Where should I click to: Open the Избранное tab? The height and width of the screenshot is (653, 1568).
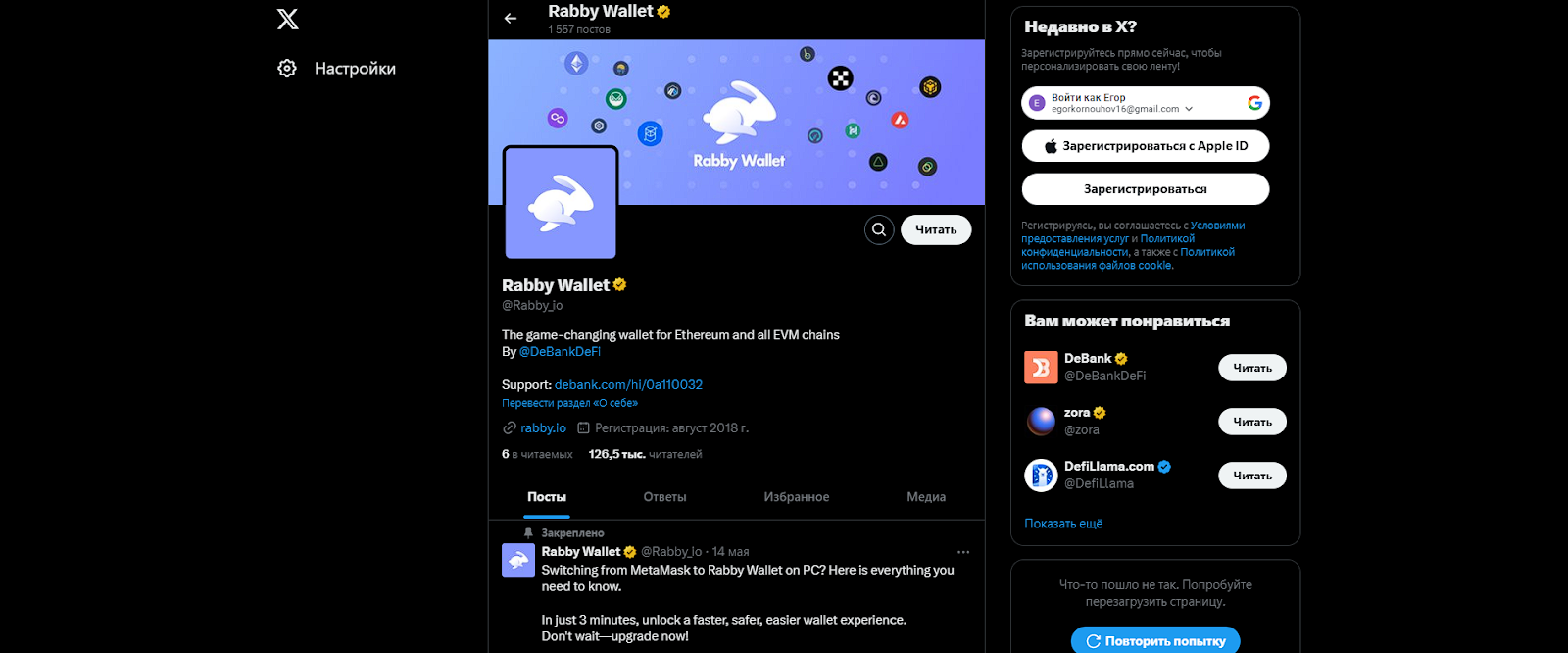tap(797, 497)
